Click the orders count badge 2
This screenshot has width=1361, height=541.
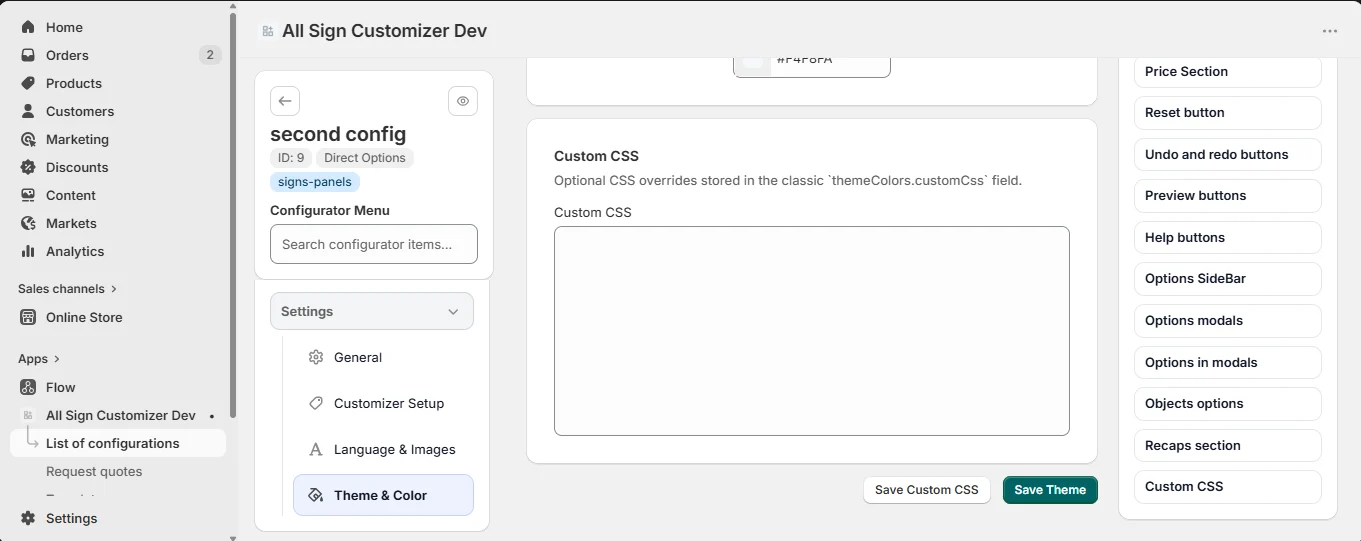pos(209,55)
